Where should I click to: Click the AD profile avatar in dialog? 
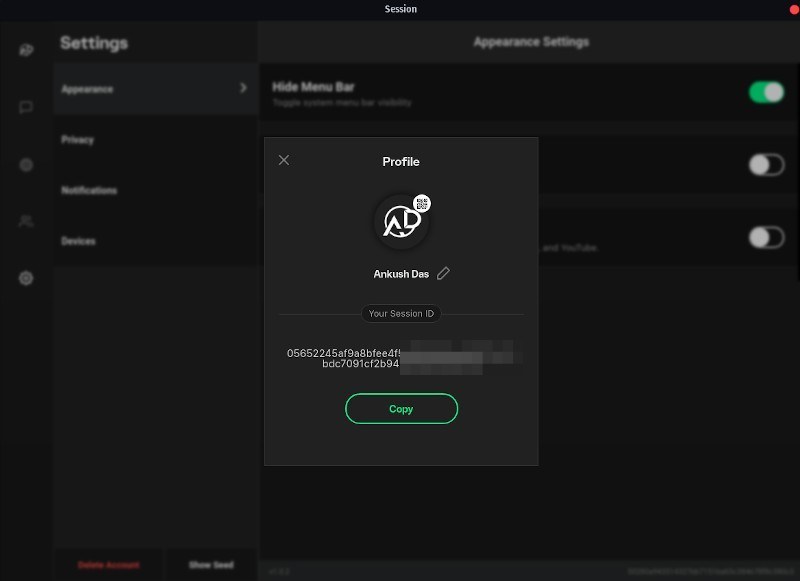pyautogui.click(x=402, y=222)
